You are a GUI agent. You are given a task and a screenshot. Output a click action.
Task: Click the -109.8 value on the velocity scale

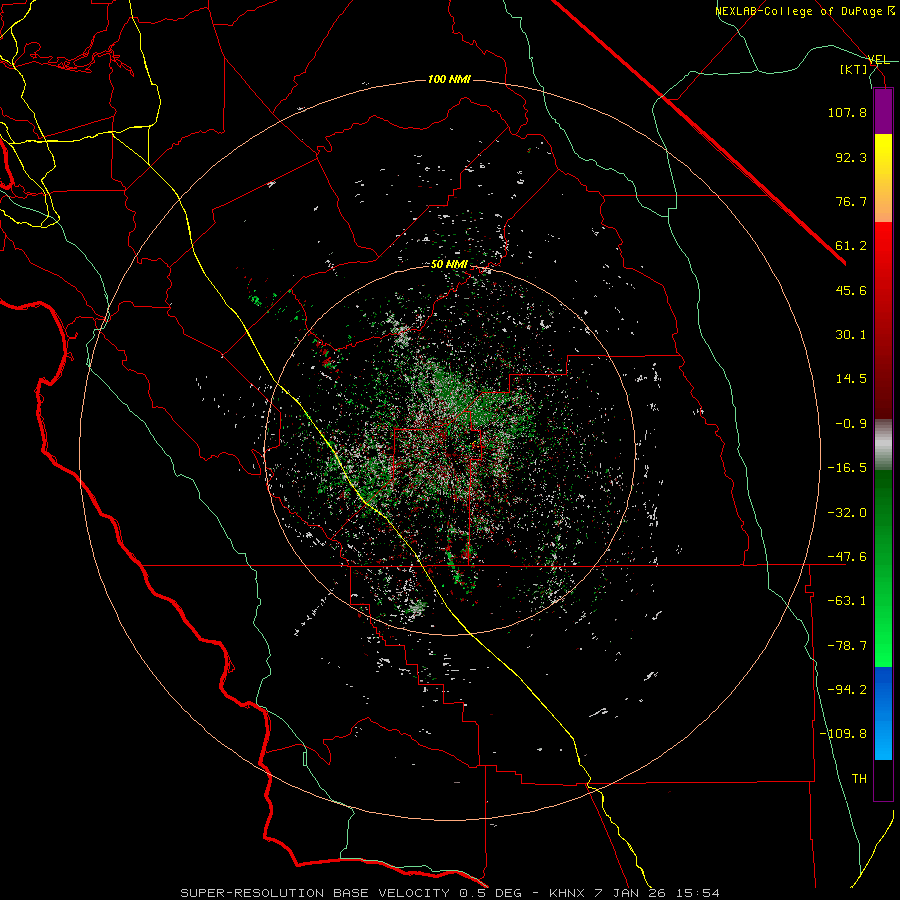click(843, 734)
